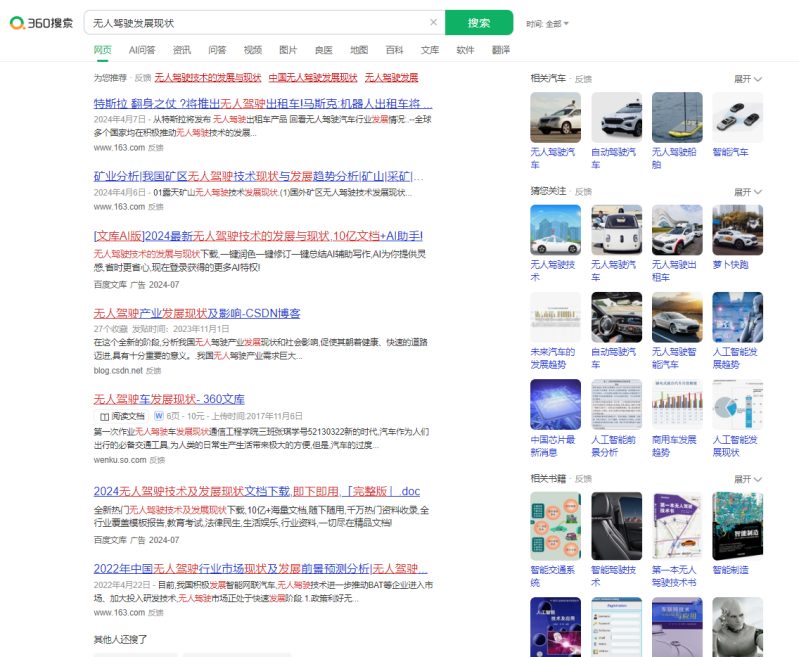Open the 翻译 tab

click(501, 50)
